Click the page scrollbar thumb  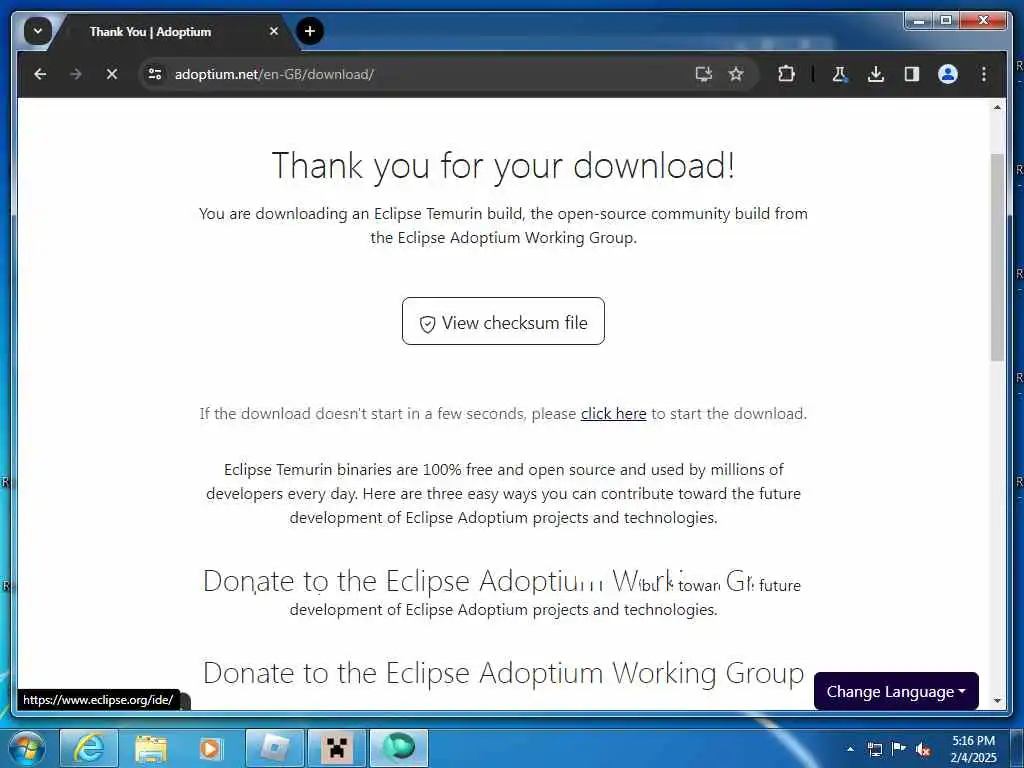(997, 257)
